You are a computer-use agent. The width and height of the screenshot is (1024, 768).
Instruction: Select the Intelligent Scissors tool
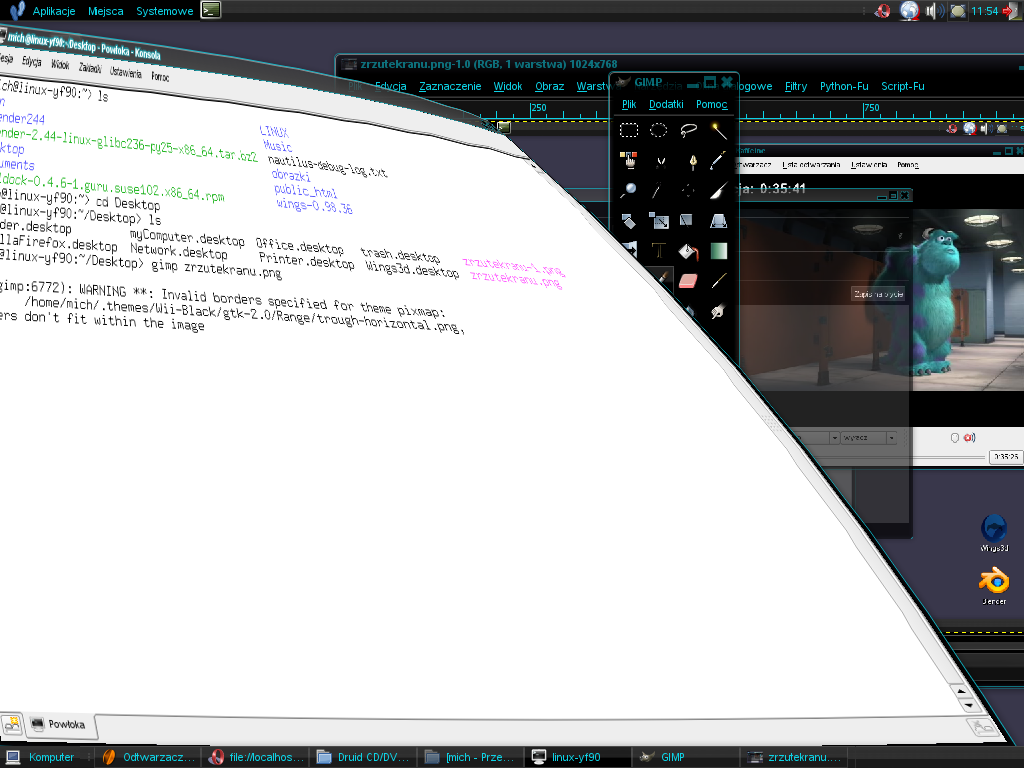point(660,161)
